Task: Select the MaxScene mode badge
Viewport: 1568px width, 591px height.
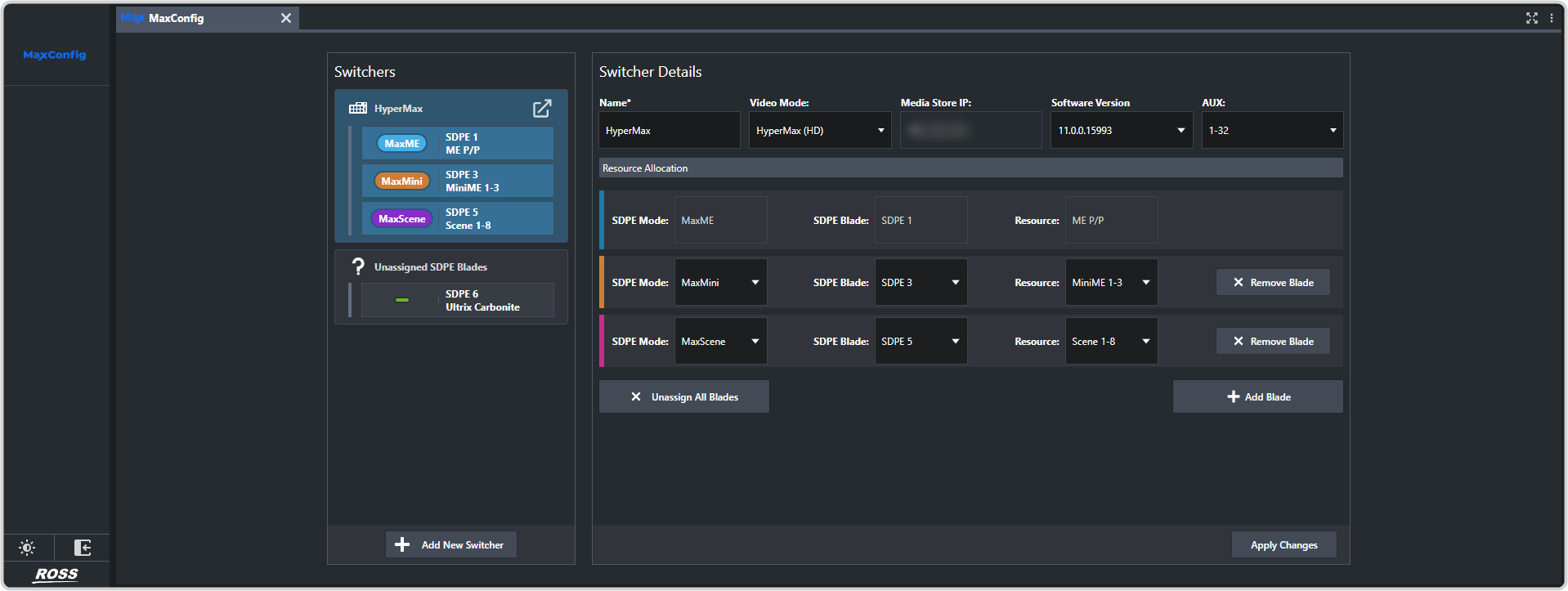Action: pyautogui.click(x=401, y=219)
